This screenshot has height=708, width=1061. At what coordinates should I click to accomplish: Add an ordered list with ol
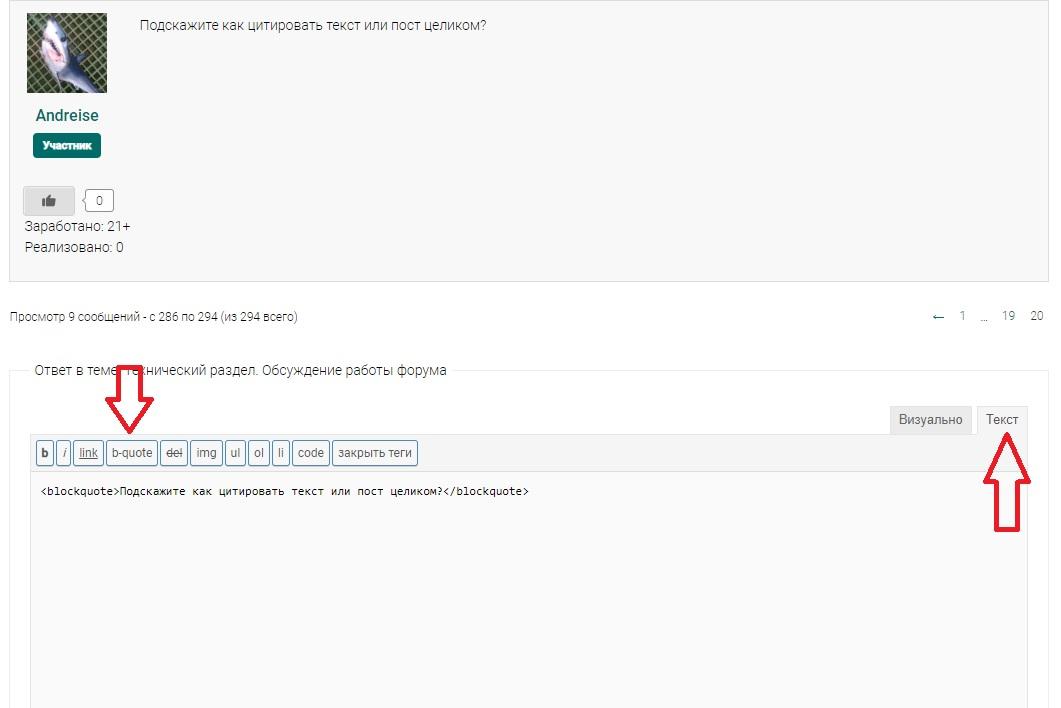pos(259,453)
